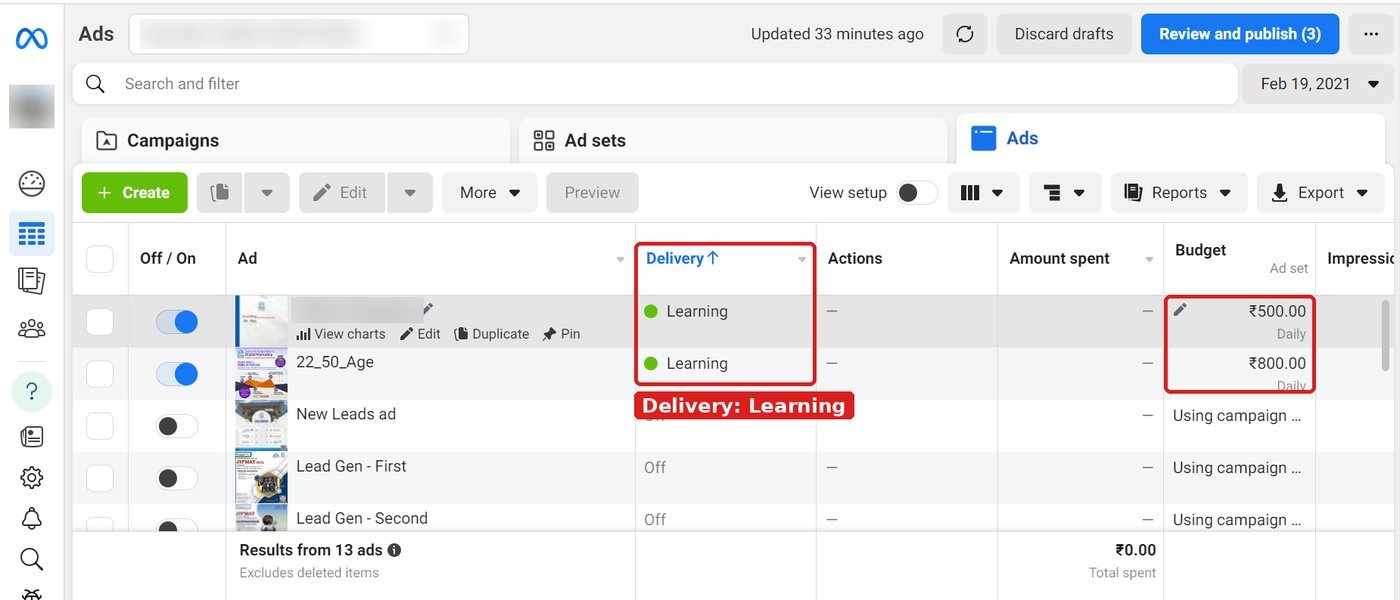Open the three-dots more options button
This screenshot has width=1400, height=600.
(1371, 34)
